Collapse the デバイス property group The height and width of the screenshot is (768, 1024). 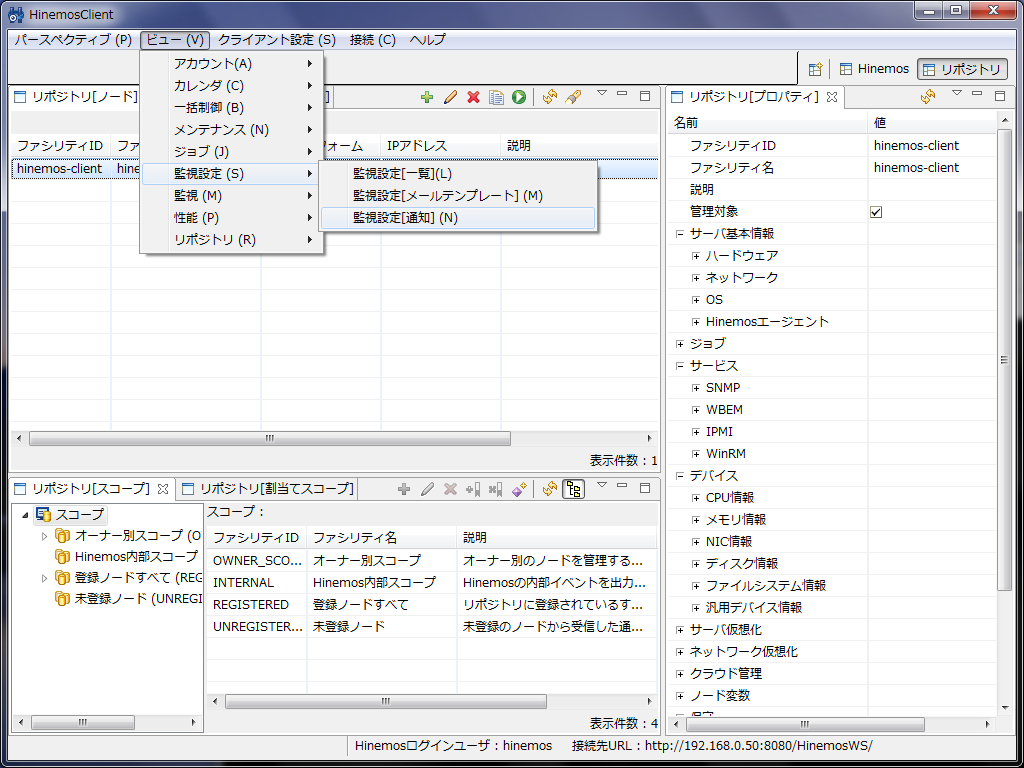tap(680, 475)
